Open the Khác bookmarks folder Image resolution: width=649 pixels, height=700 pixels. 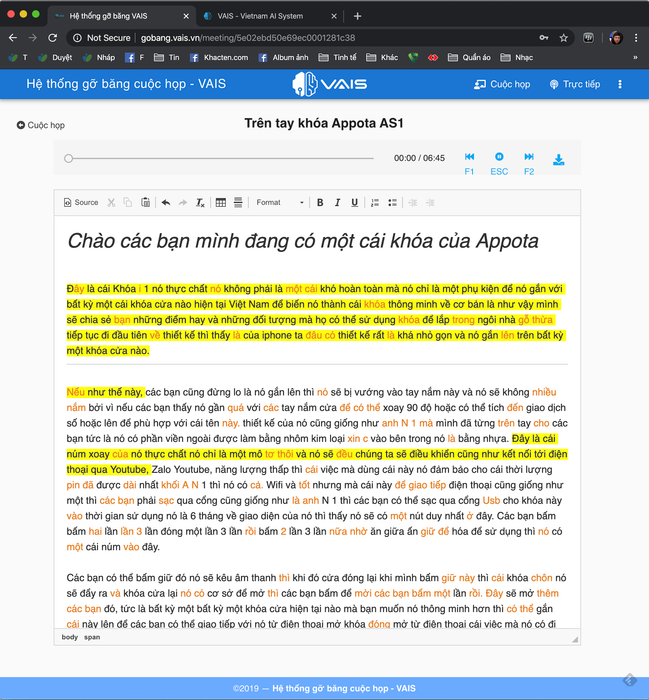coord(382,58)
